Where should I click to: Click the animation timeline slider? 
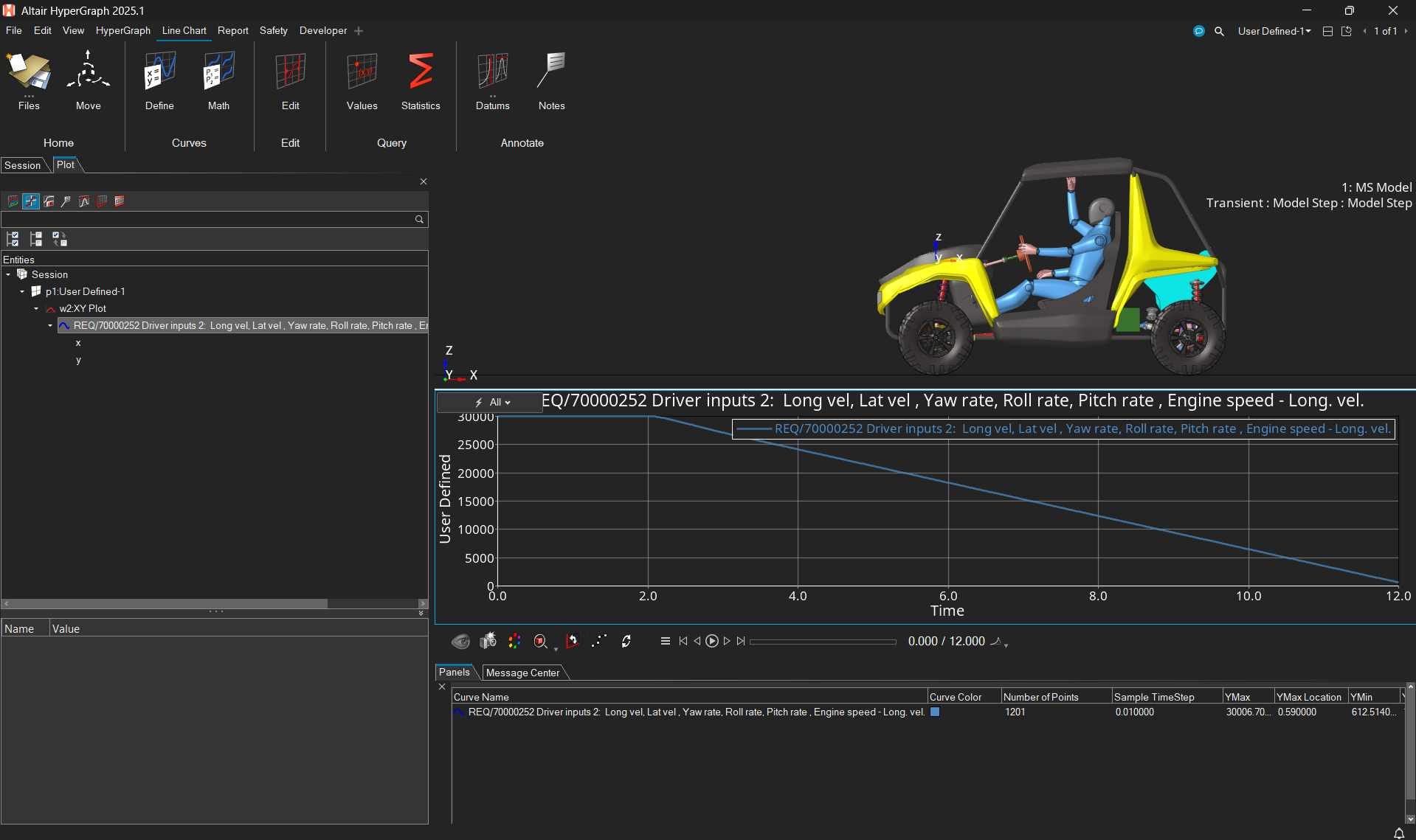tap(823, 642)
